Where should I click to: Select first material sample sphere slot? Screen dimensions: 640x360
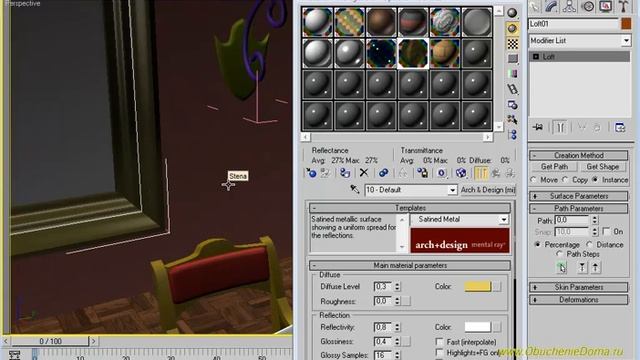[318, 22]
